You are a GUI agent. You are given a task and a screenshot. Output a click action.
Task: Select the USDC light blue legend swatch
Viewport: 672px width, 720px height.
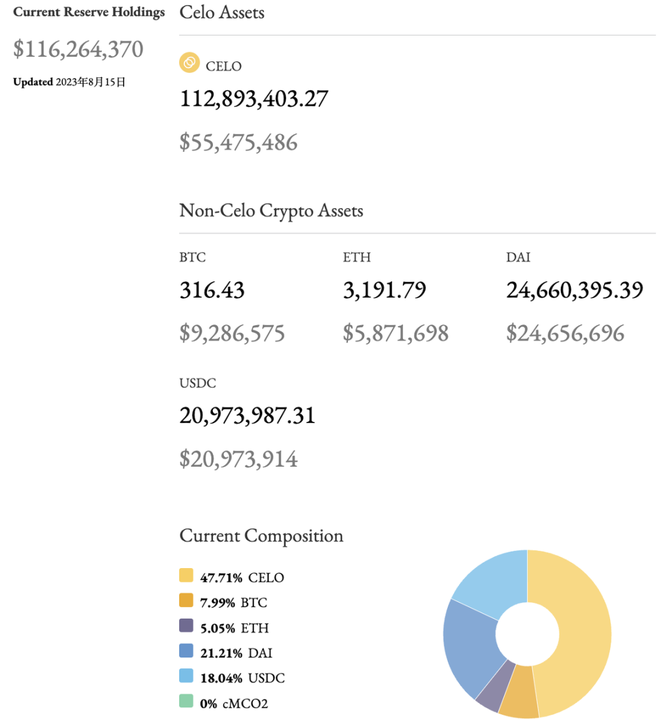[x=186, y=676]
